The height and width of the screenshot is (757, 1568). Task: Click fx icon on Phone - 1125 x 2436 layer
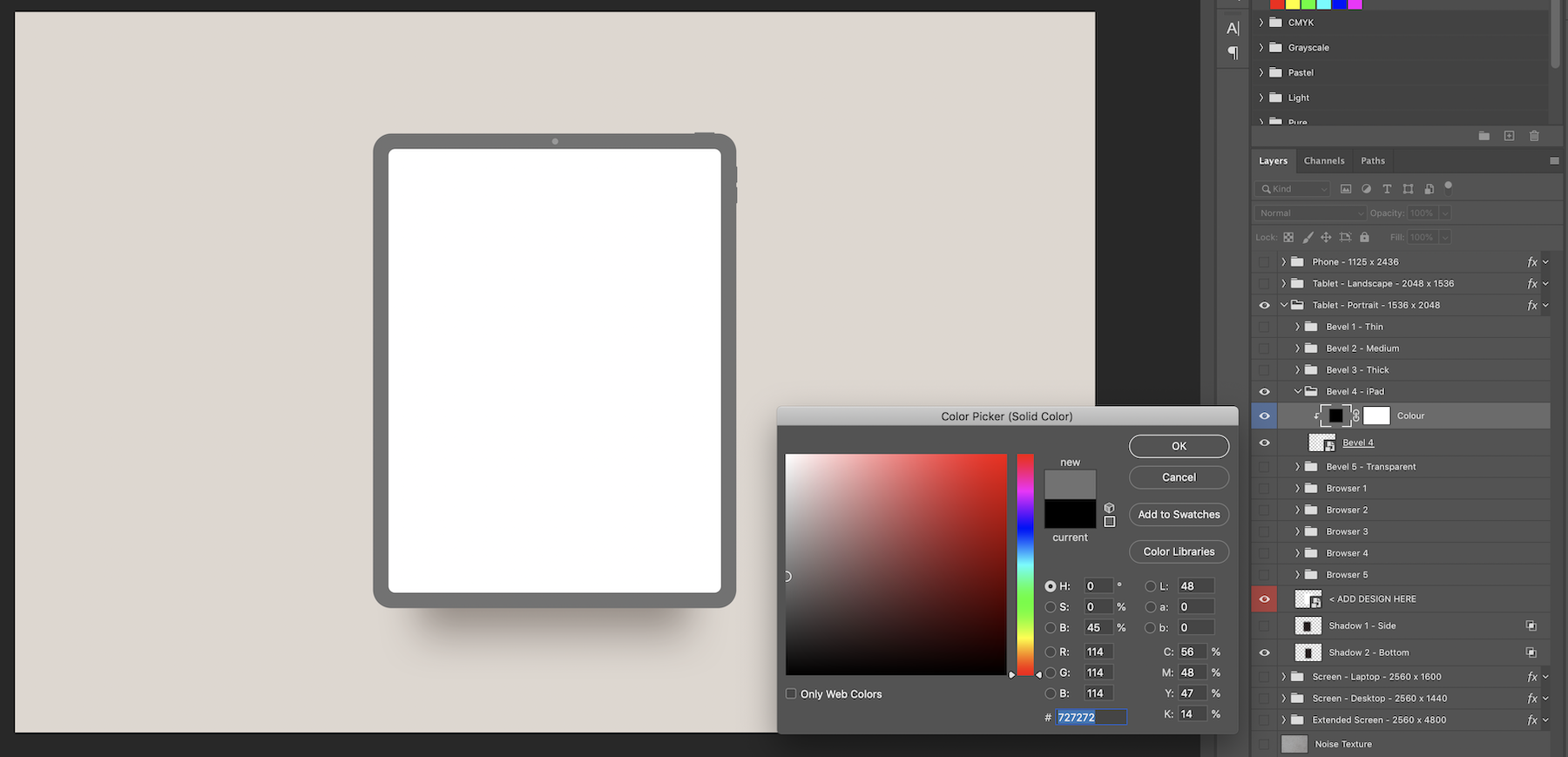[1532, 262]
